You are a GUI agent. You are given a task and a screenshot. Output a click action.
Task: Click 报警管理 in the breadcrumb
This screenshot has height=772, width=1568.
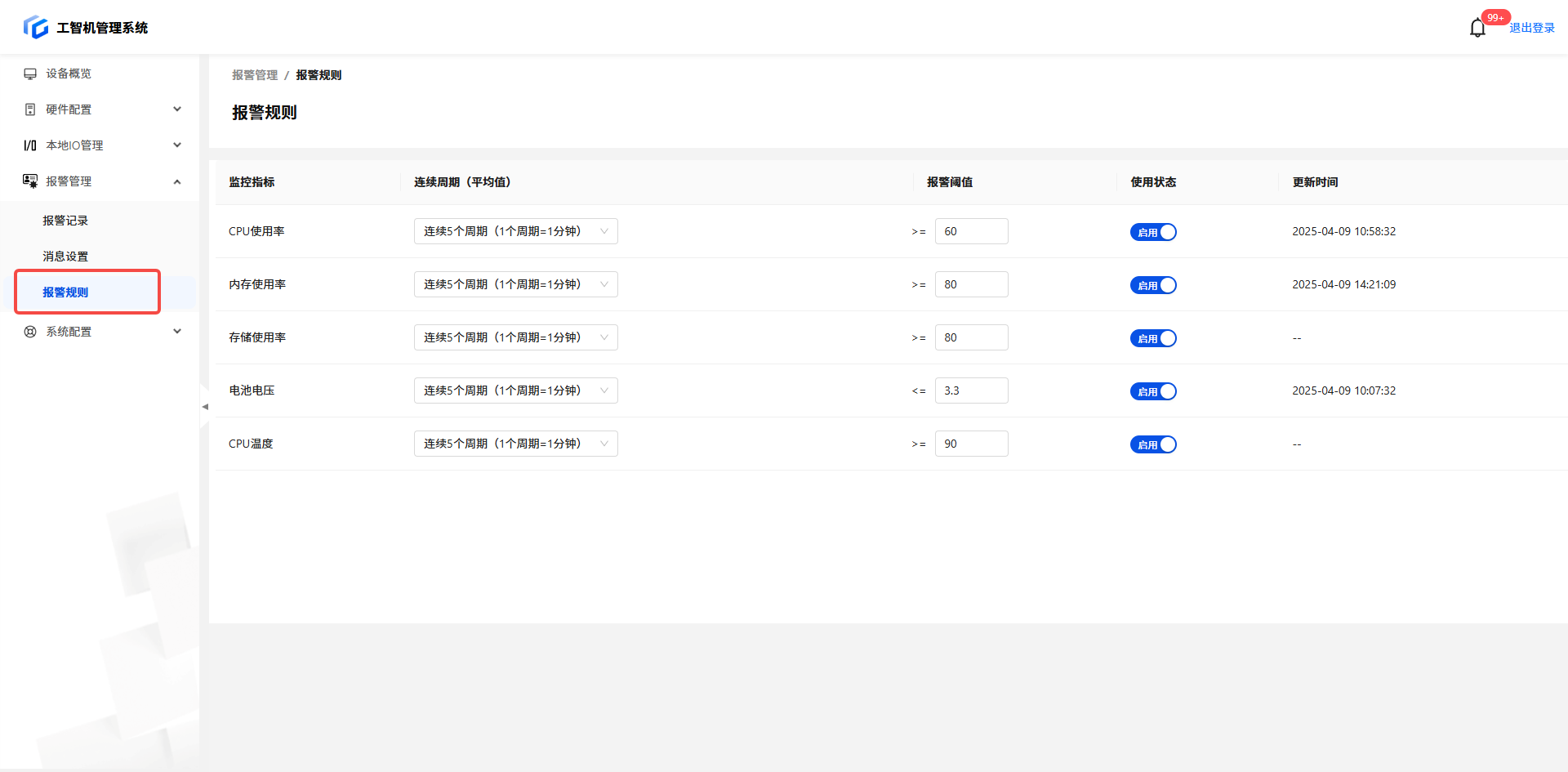coord(255,75)
